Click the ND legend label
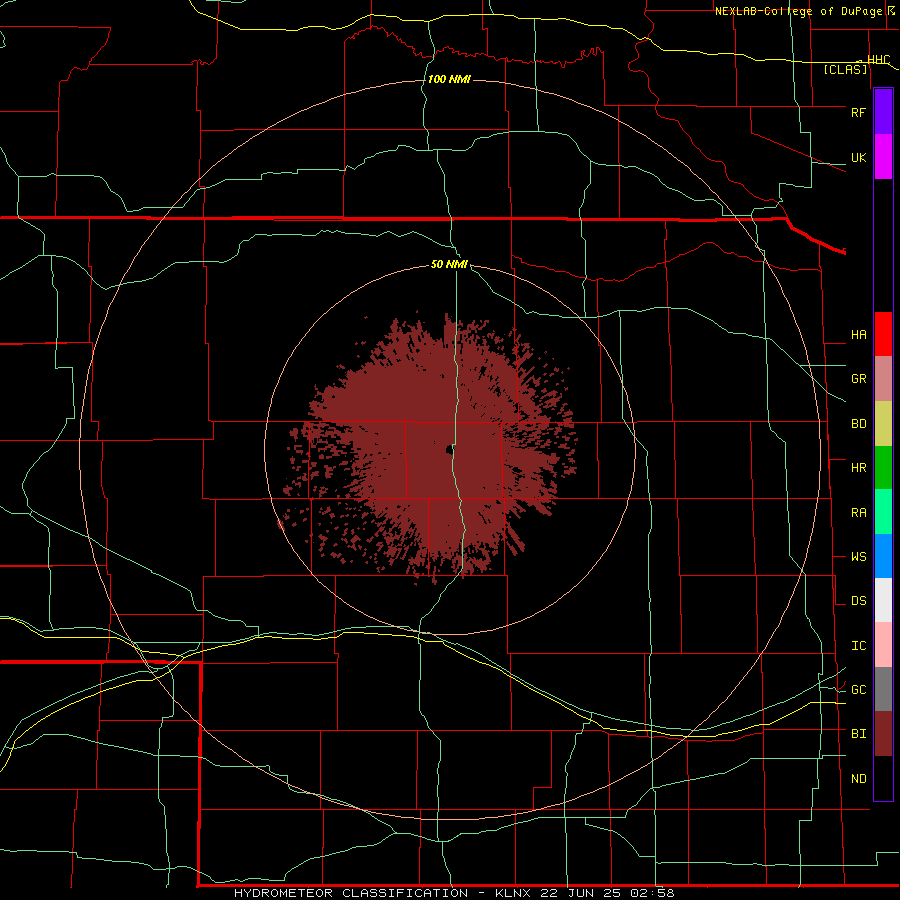 point(858,779)
